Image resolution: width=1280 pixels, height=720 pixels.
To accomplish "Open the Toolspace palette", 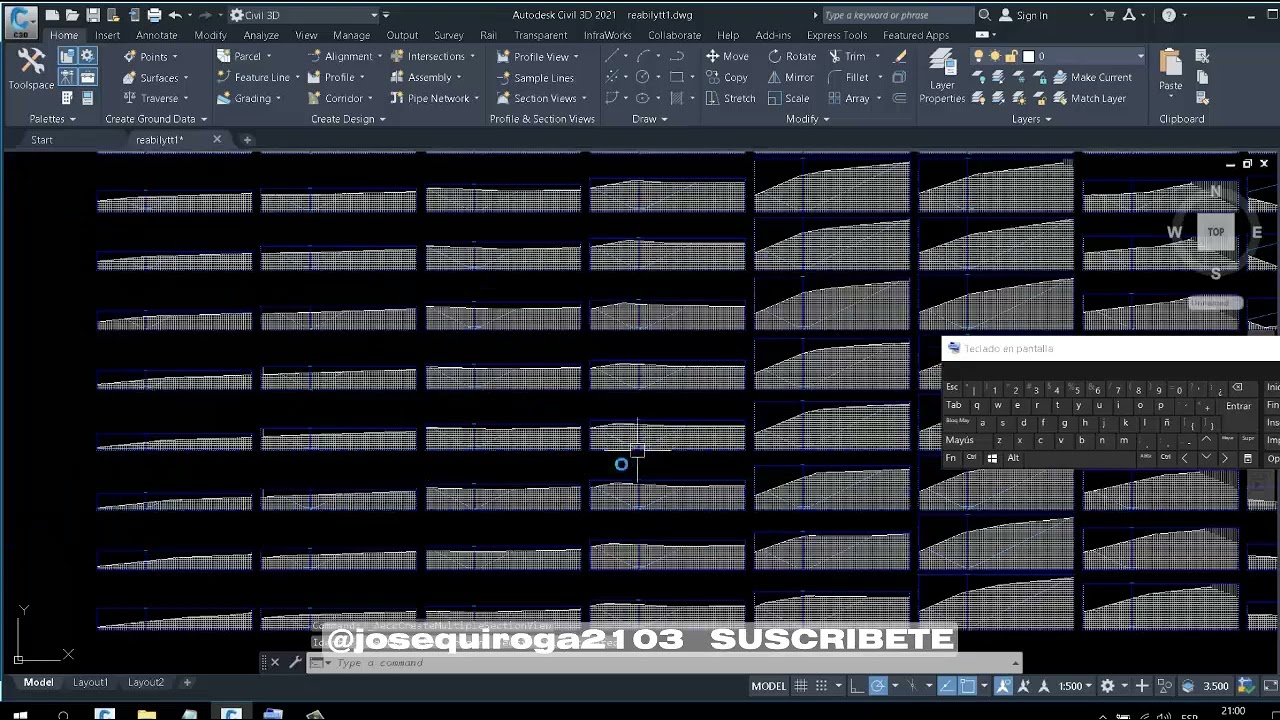I will [31, 69].
